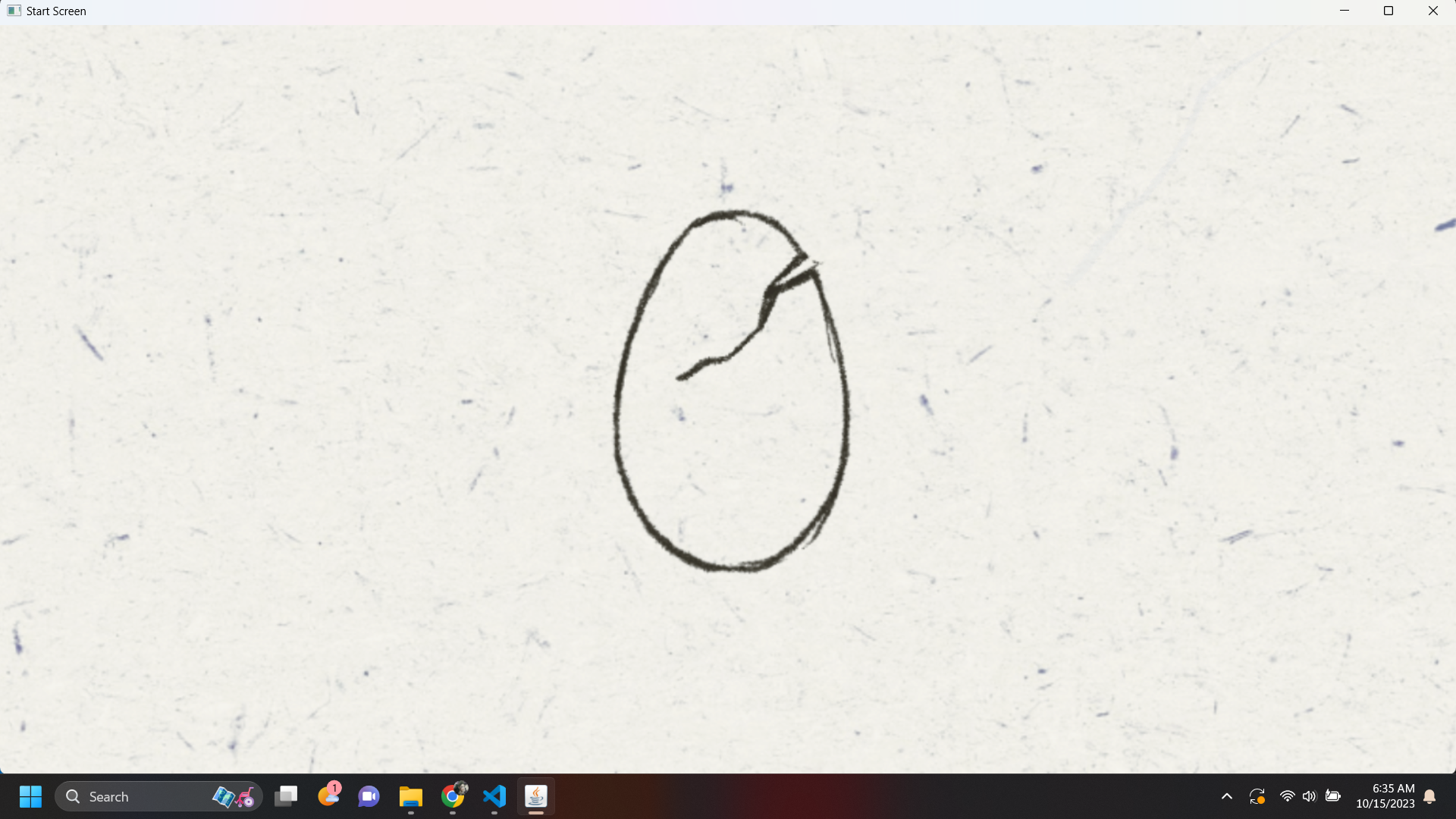This screenshot has width=1456, height=819.
Task: Open the notifications bell
Action: coord(1429,796)
